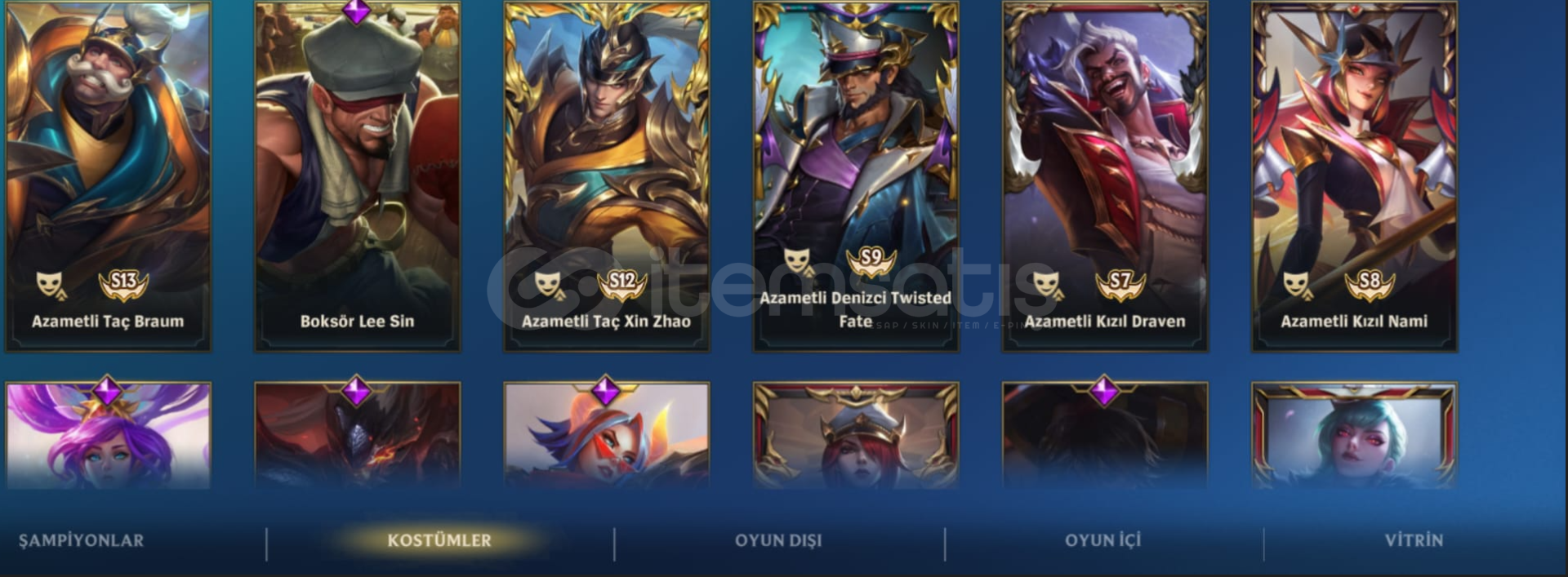Click the S12 badge on Xin Zhao card

621,284
